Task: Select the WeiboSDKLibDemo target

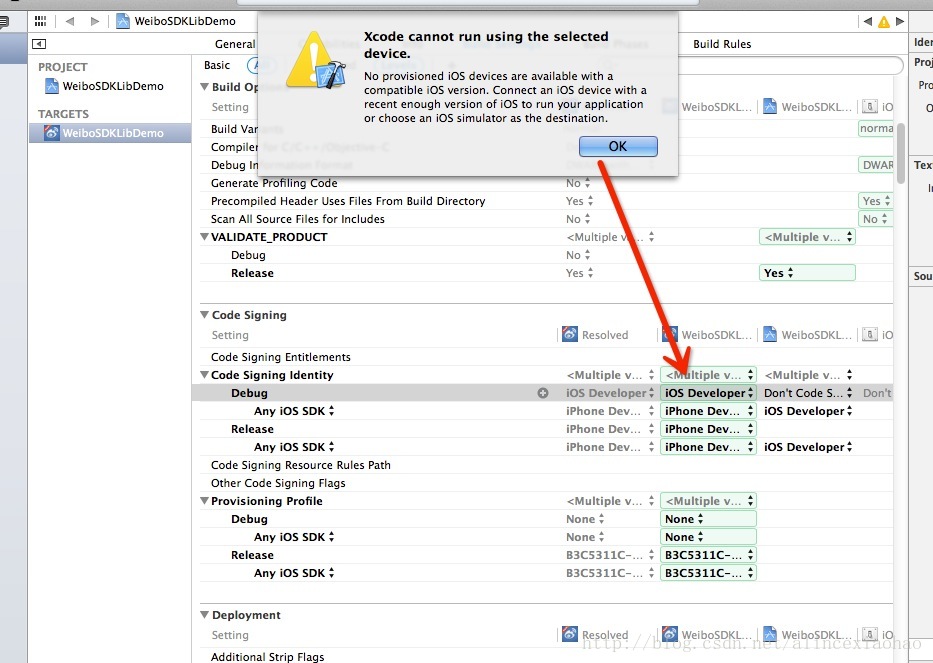Action: point(110,133)
